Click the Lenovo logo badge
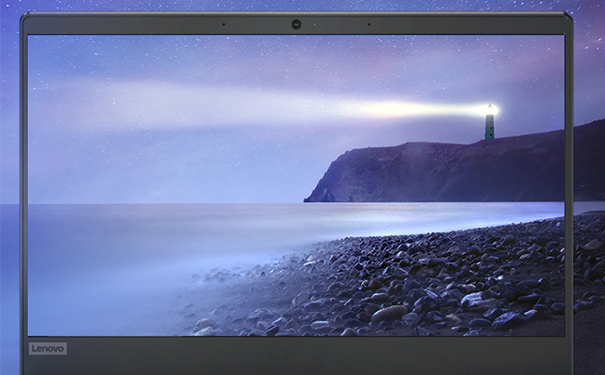Screen dimensions: 605x375 pos(47,349)
